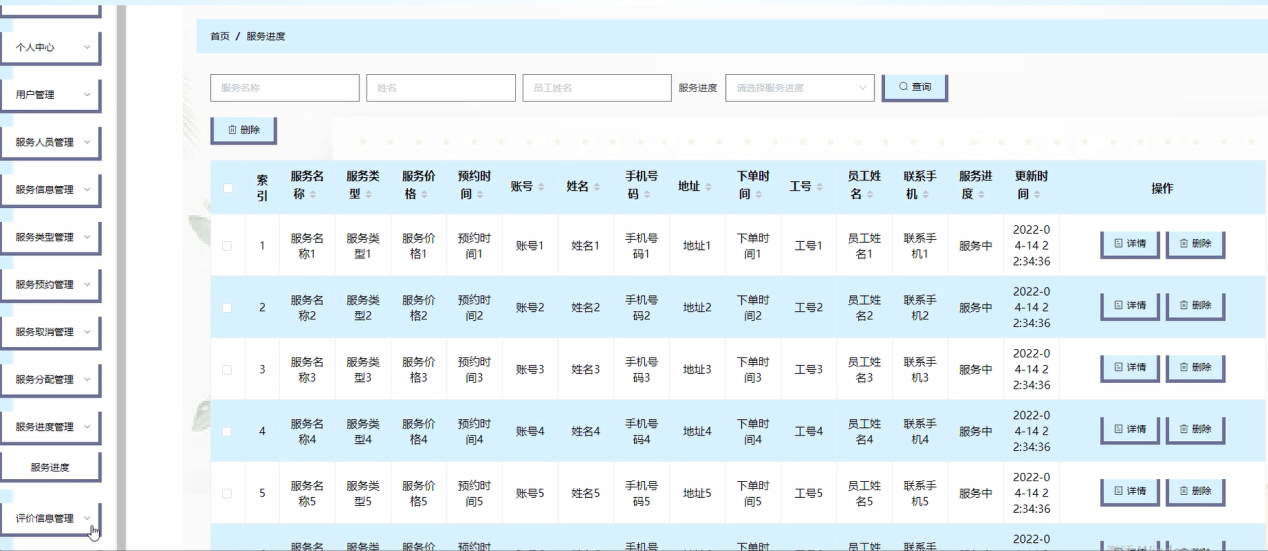Click the bulk 删除 button above table
Screen dimensions: 1268x551
(243, 130)
